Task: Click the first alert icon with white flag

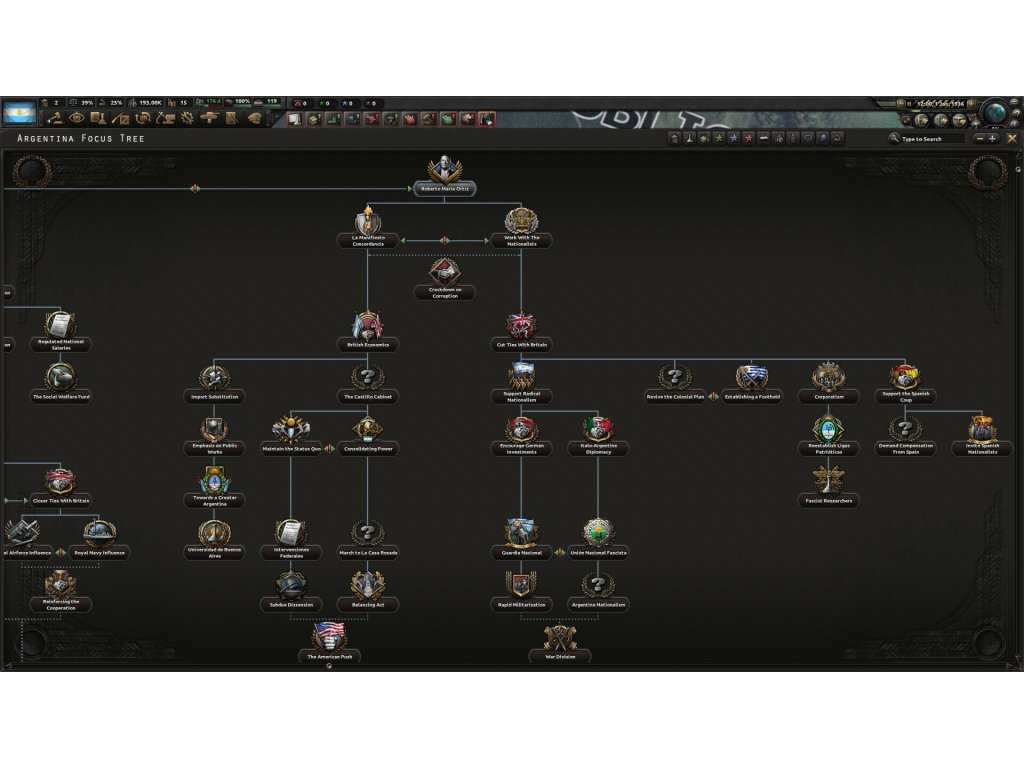Action: pyautogui.click(x=295, y=119)
